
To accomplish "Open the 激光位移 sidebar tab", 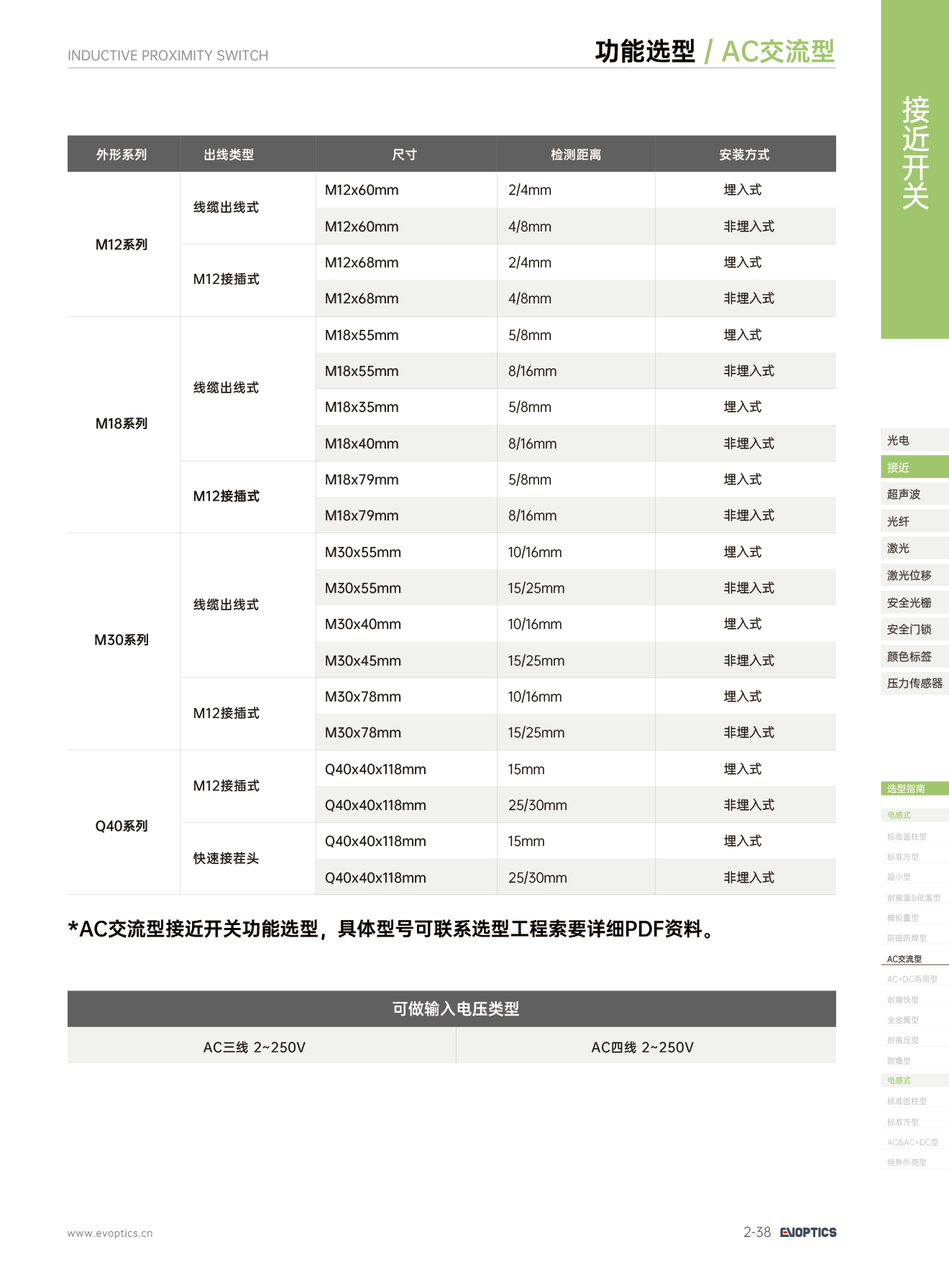I will coord(914,575).
